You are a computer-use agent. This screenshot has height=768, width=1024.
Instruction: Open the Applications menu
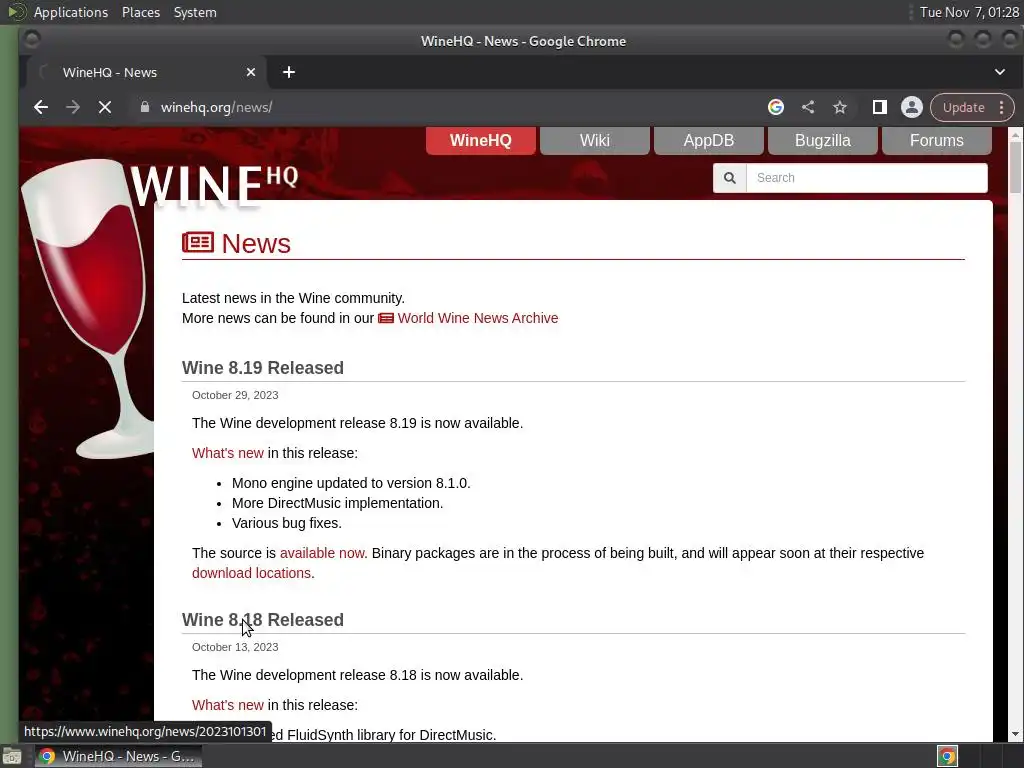[x=71, y=12]
